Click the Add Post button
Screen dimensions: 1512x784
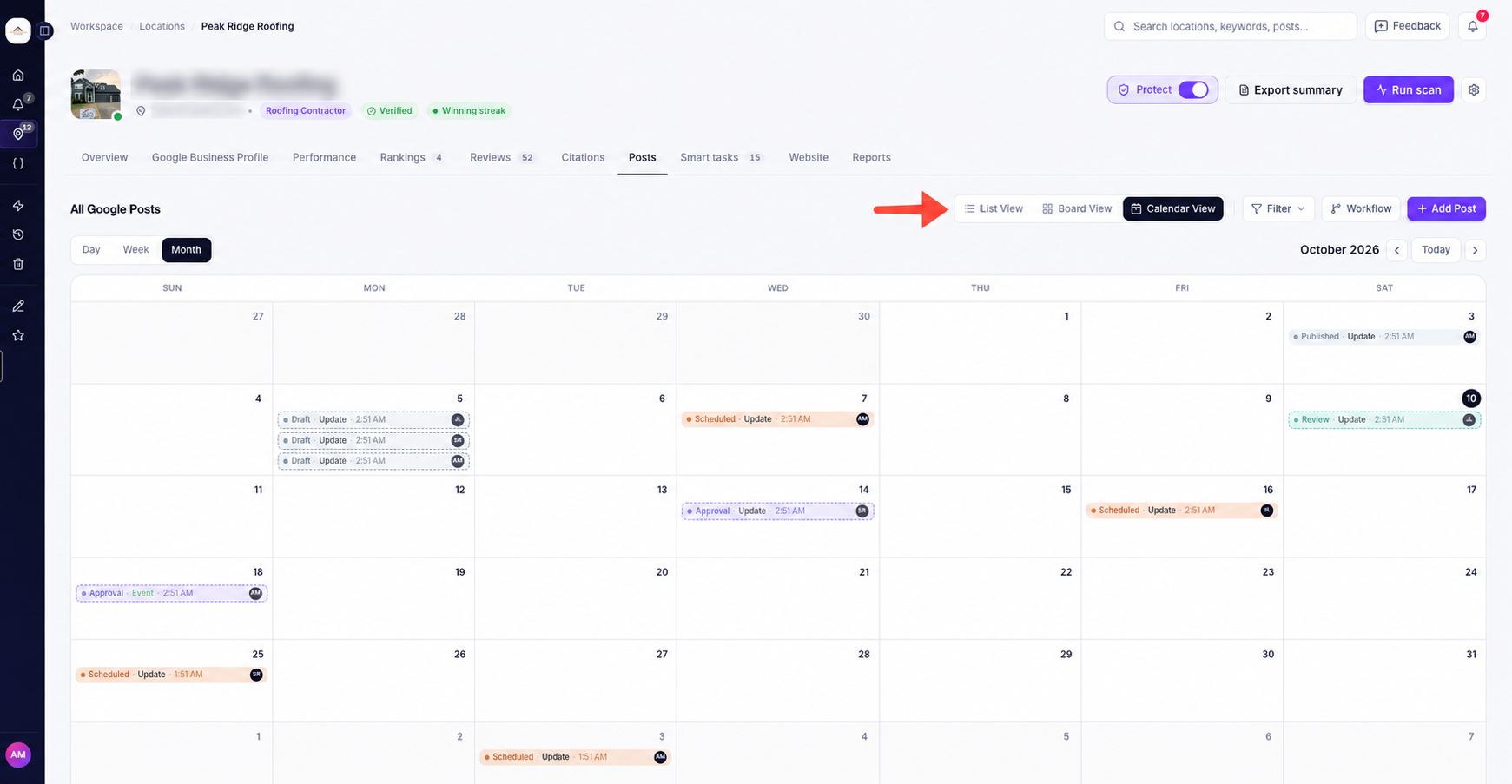pos(1446,208)
